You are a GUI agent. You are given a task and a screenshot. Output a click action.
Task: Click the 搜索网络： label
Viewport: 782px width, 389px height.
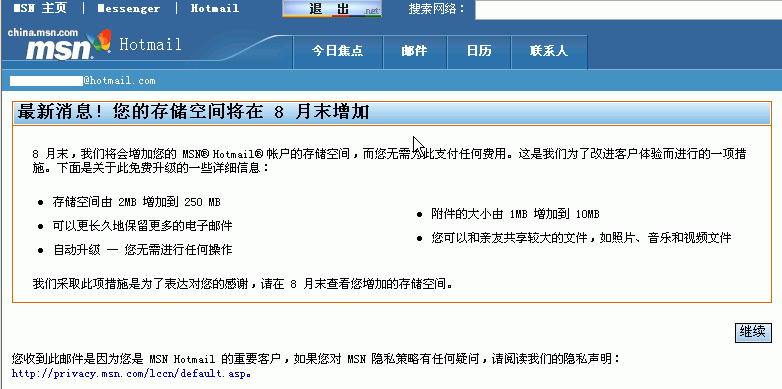[x=436, y=9]
